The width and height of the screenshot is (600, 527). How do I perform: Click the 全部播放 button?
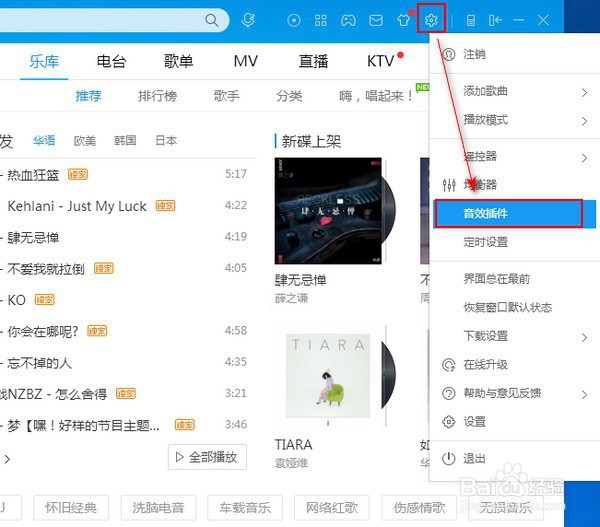point(207,457)
